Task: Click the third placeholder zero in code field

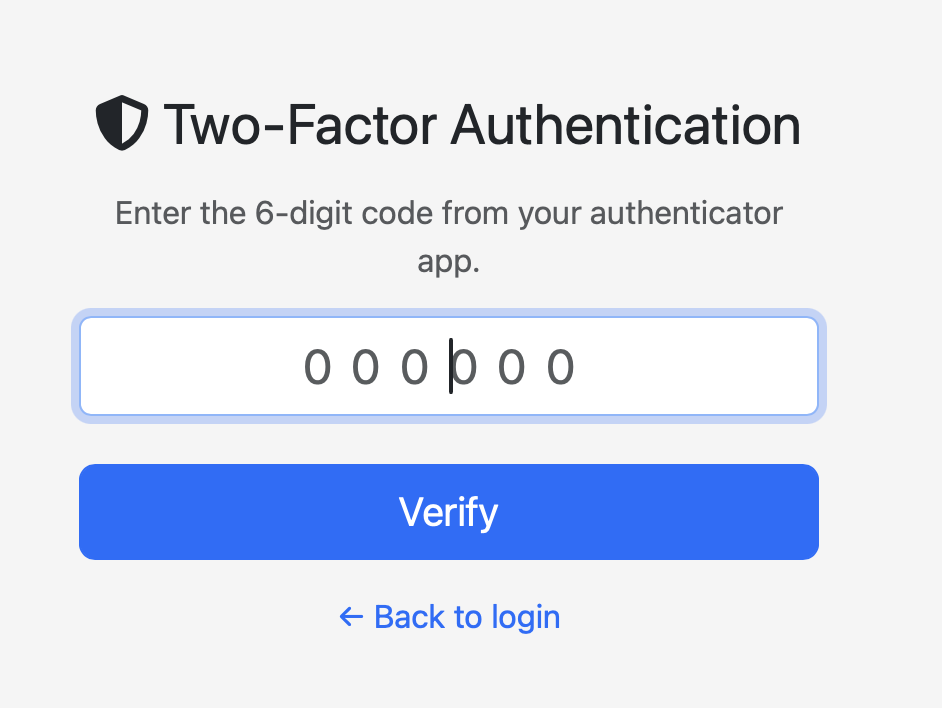Action: 414,368
